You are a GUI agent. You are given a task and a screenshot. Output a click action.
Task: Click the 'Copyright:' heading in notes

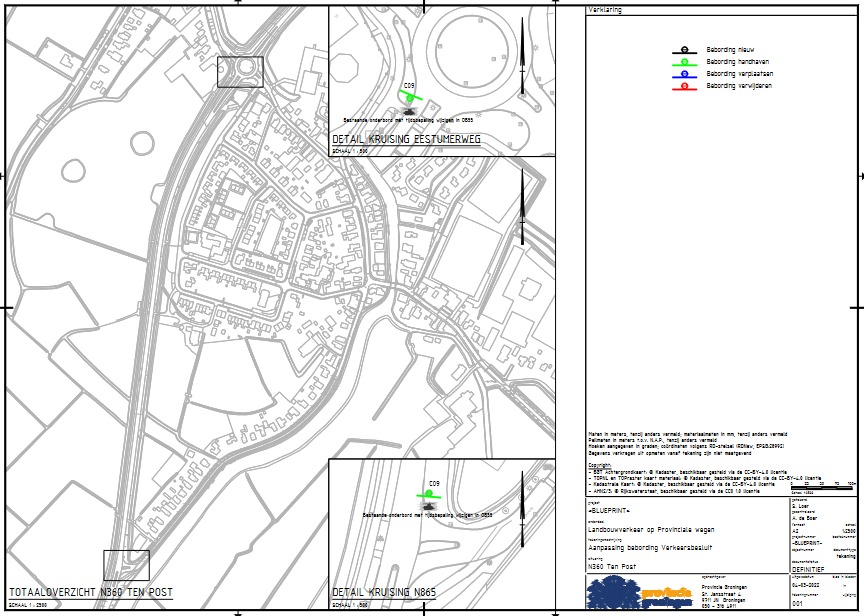click(x=601, y=464)
